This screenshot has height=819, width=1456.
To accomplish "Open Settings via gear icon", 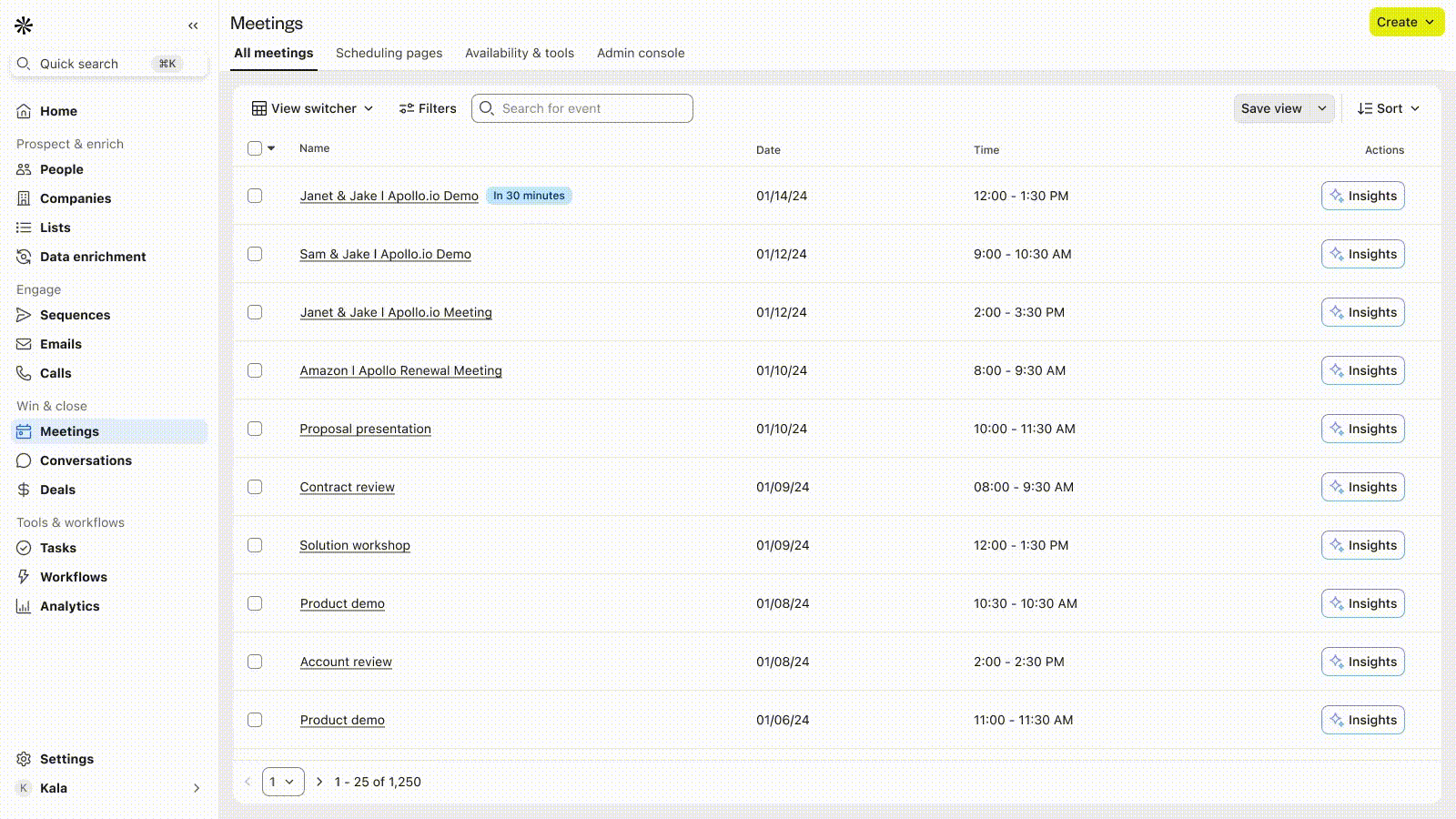I will 24,759.
